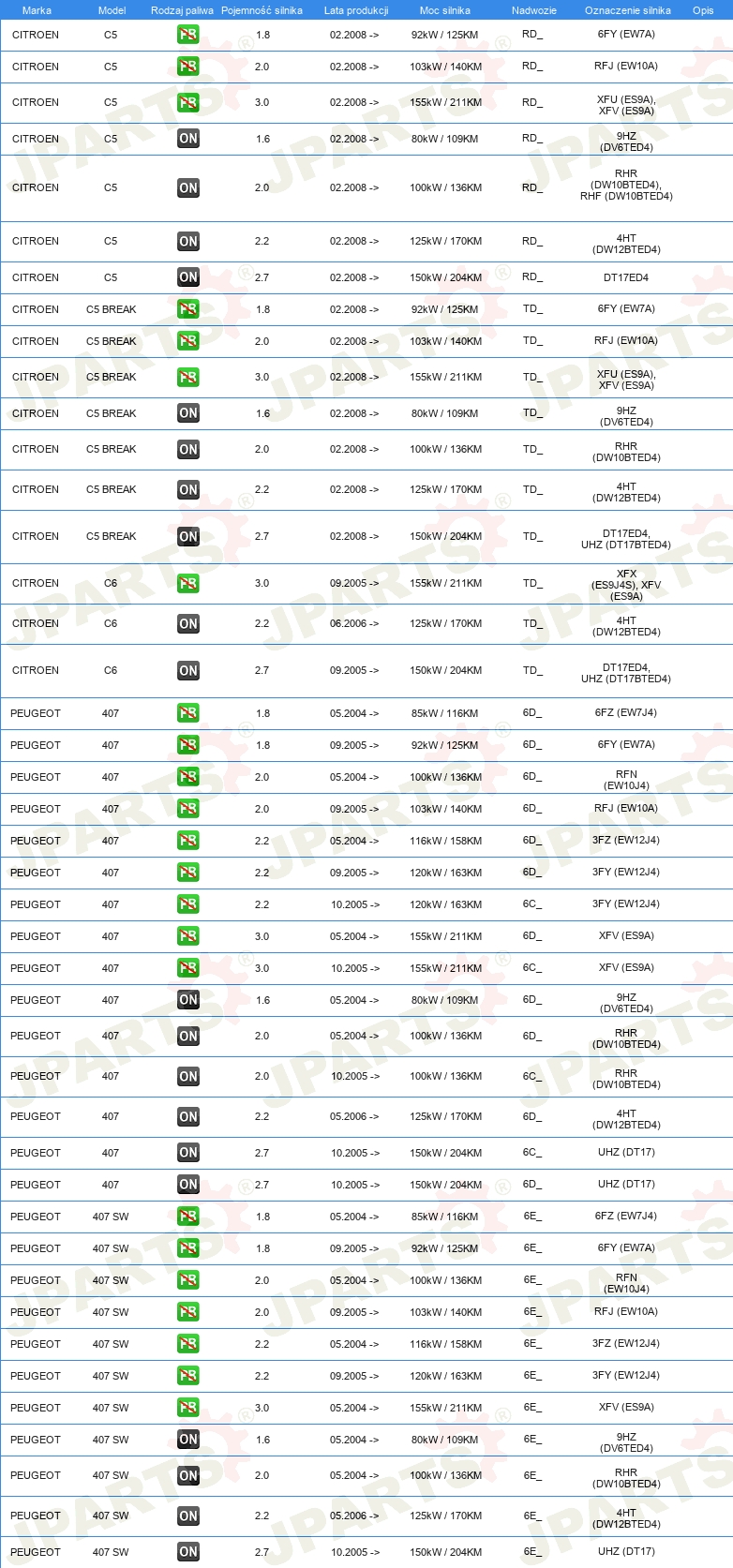Click the '06.2006 ->' production date cell
The image size is (733, 1568).
pos(354,623)
